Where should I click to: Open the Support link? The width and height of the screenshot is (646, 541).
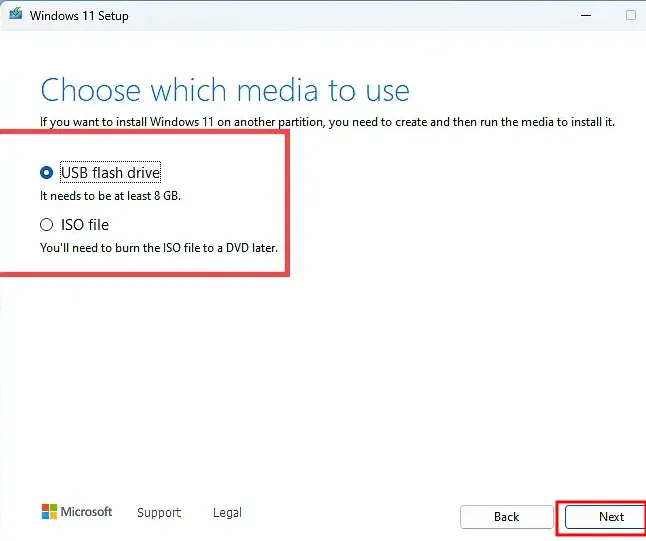[x=159, y=512]
